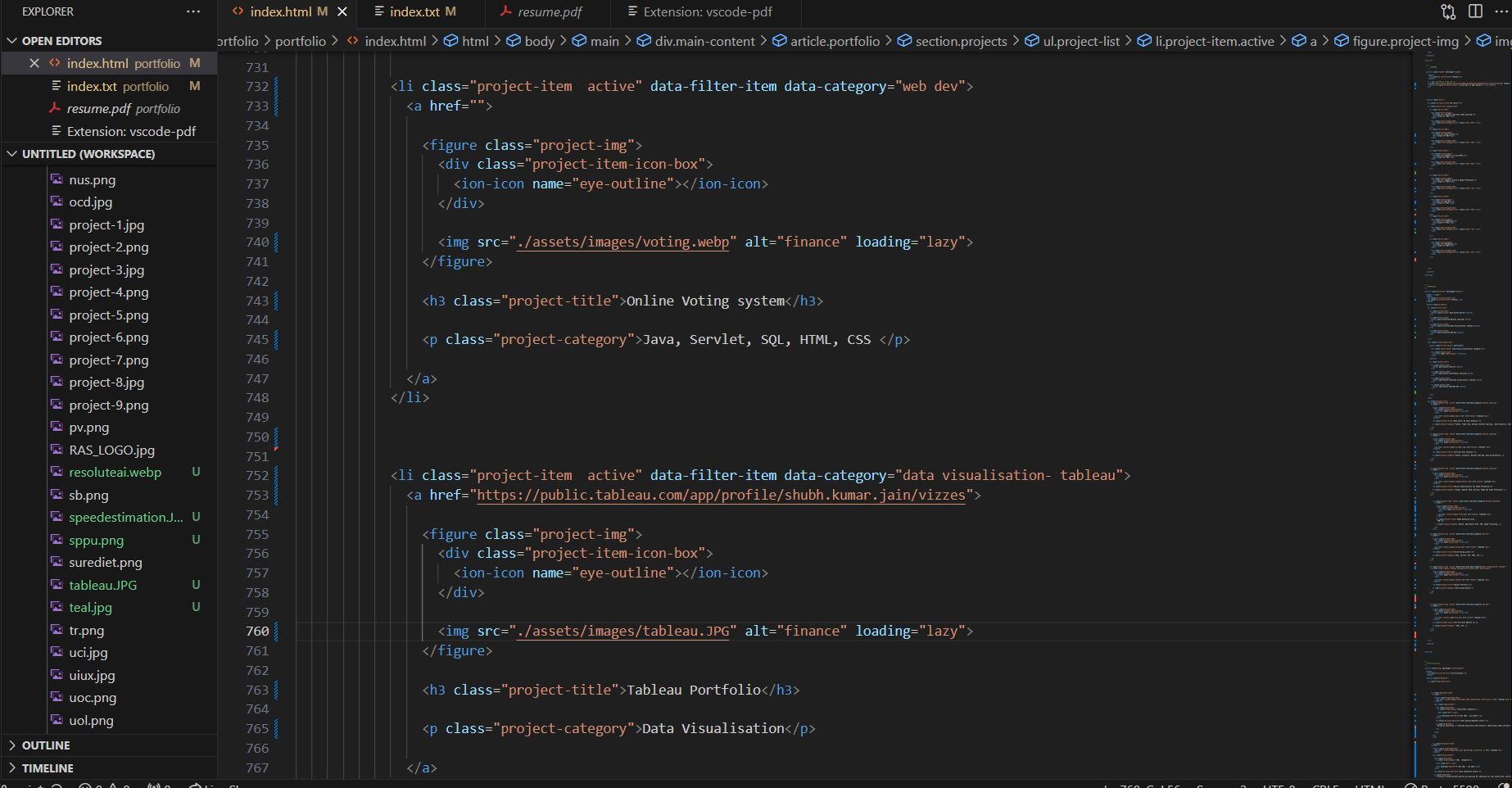Close the index.html editor tab
Viewport: 1512px width, 788px height.
click(342, 11)
